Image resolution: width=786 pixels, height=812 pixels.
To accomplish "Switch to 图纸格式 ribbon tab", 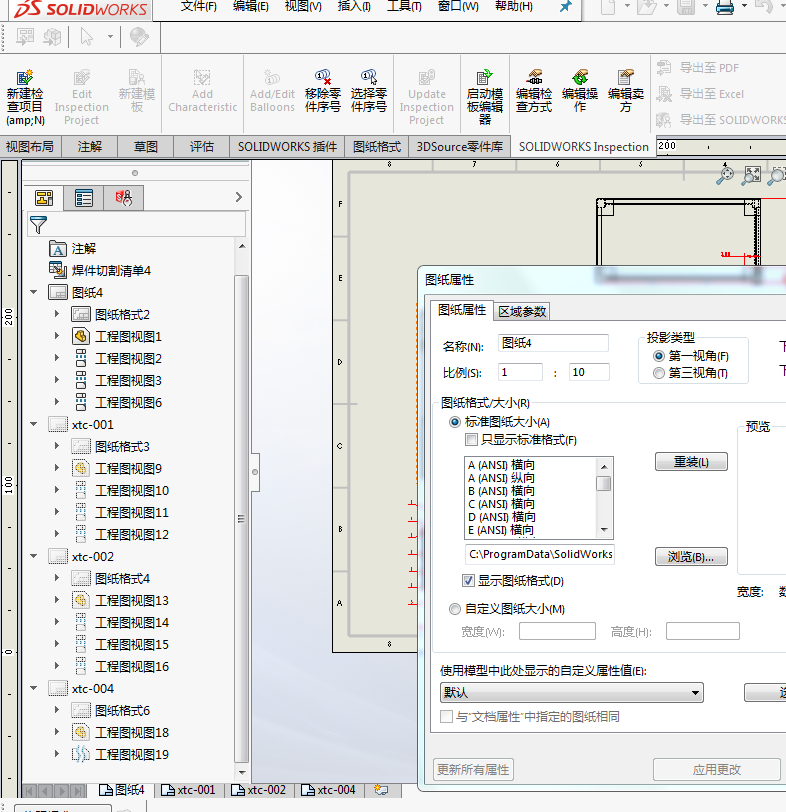I will click(x=376, y=147).
